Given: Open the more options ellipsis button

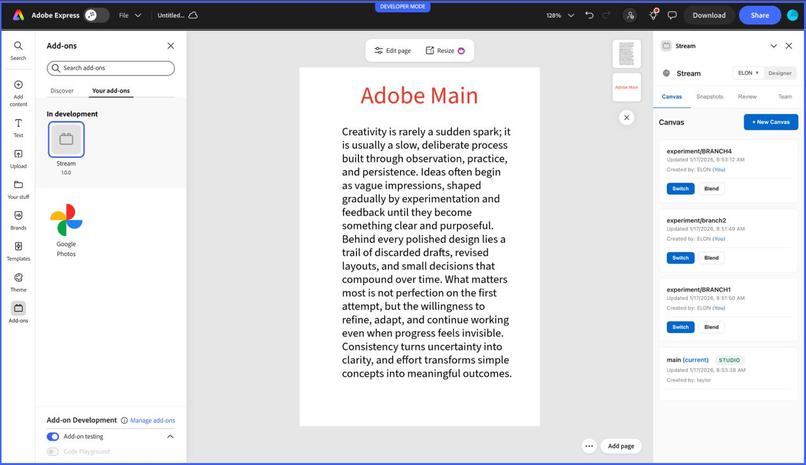Looking at the screenshot, I should (x=589, y=446).
